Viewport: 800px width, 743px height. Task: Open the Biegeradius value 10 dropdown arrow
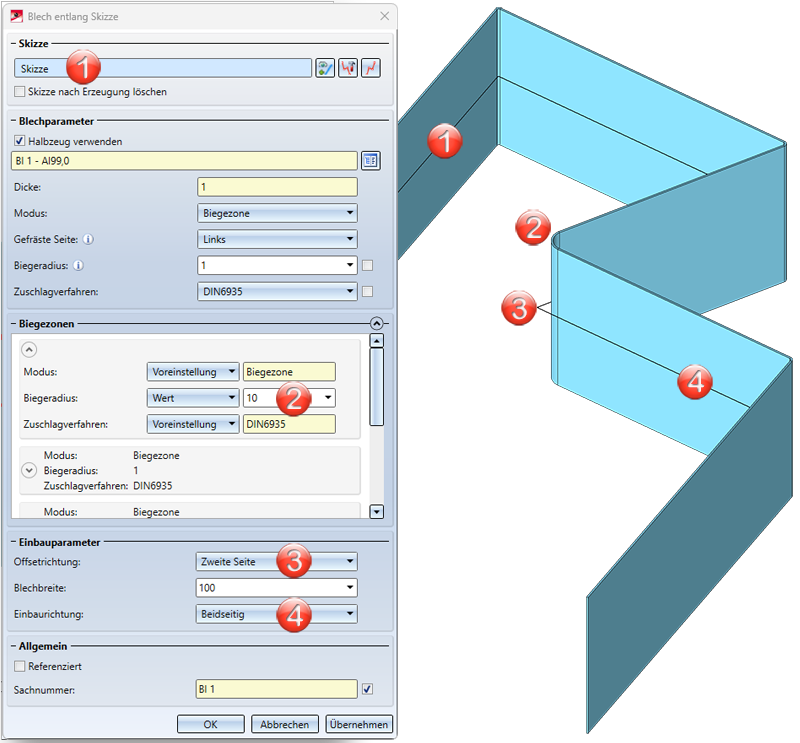click(x=328, y=398)
